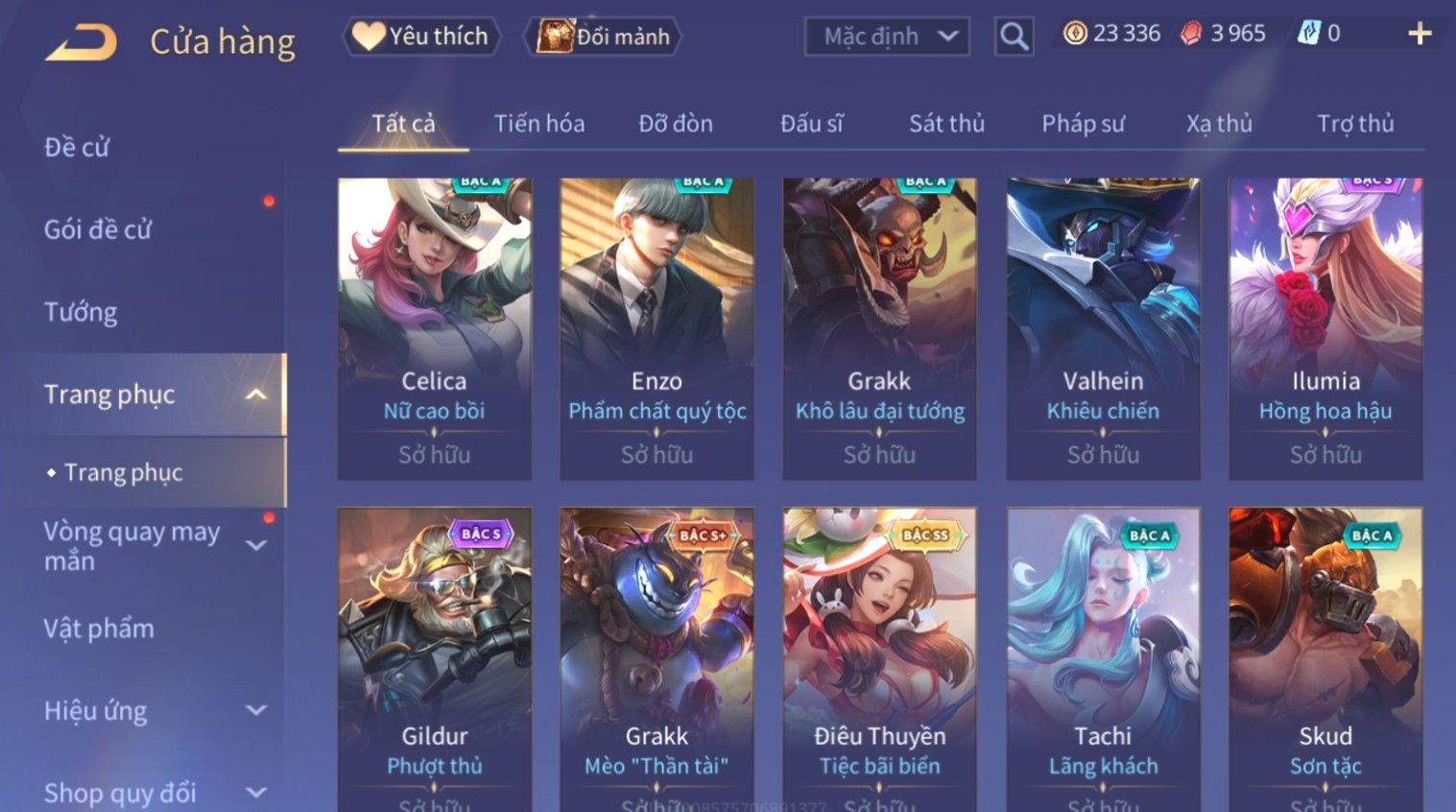Open Đổi mảnh shard exchange button

pyautogui.click(x=602, y=36)
